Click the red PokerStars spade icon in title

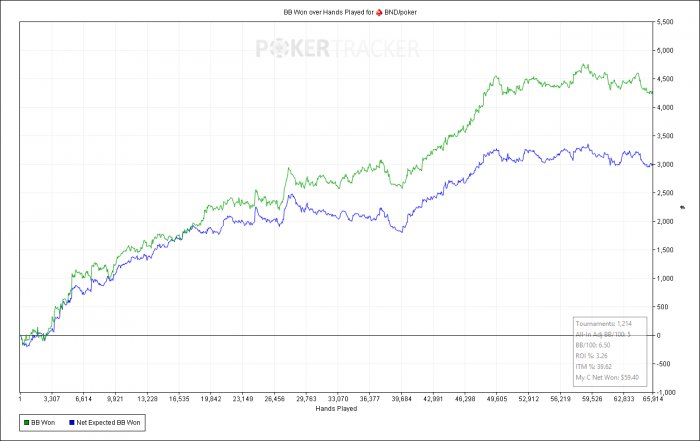click(379, 12)
